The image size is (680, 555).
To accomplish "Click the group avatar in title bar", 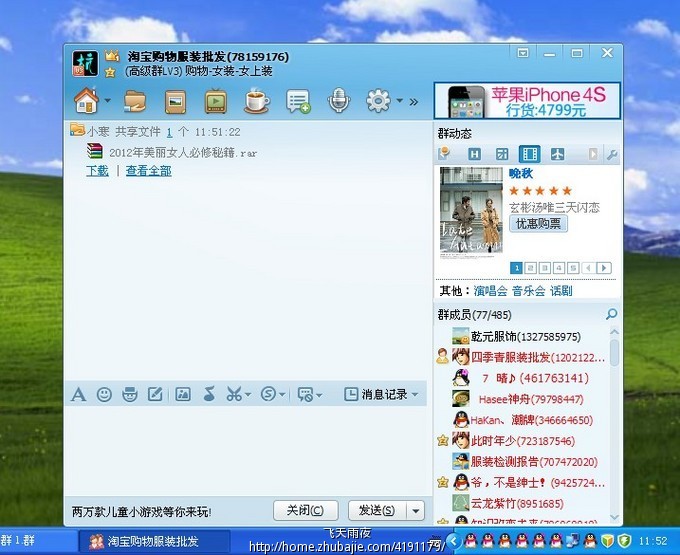I will pyautogui.click(x=85, y=63).
